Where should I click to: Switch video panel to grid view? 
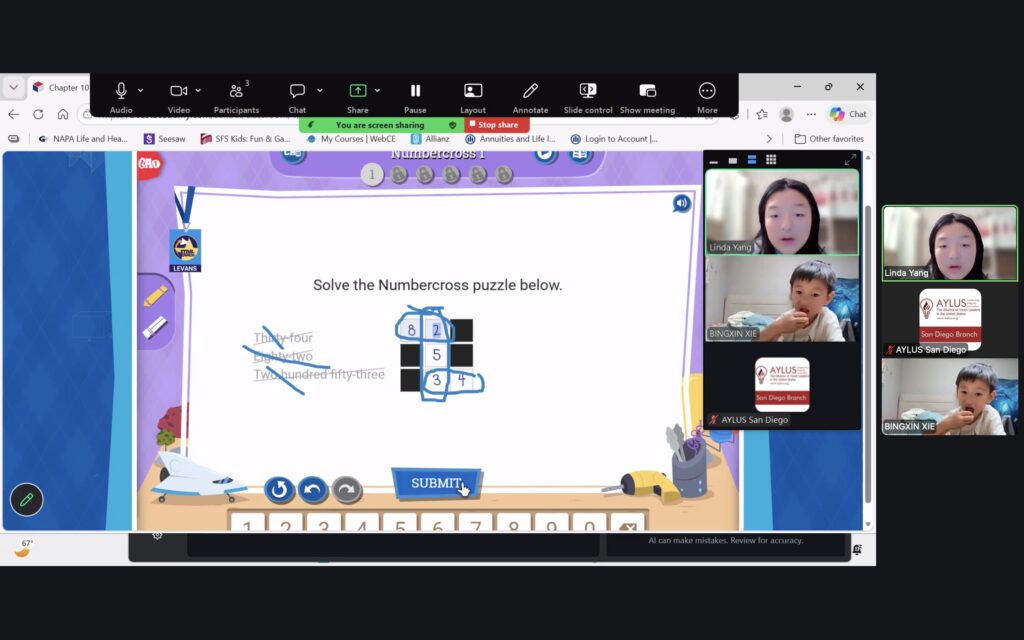click(771, 160)
